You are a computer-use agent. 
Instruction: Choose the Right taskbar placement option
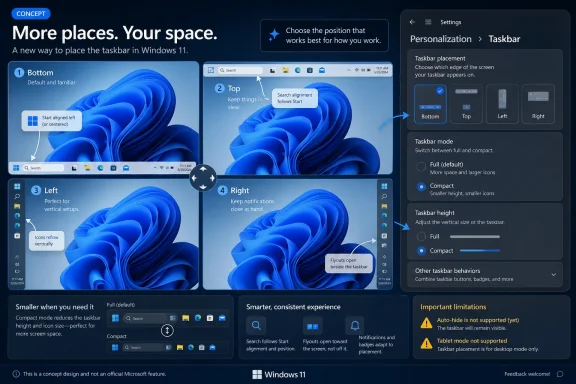pyautogui.click(x=538, y=104)
